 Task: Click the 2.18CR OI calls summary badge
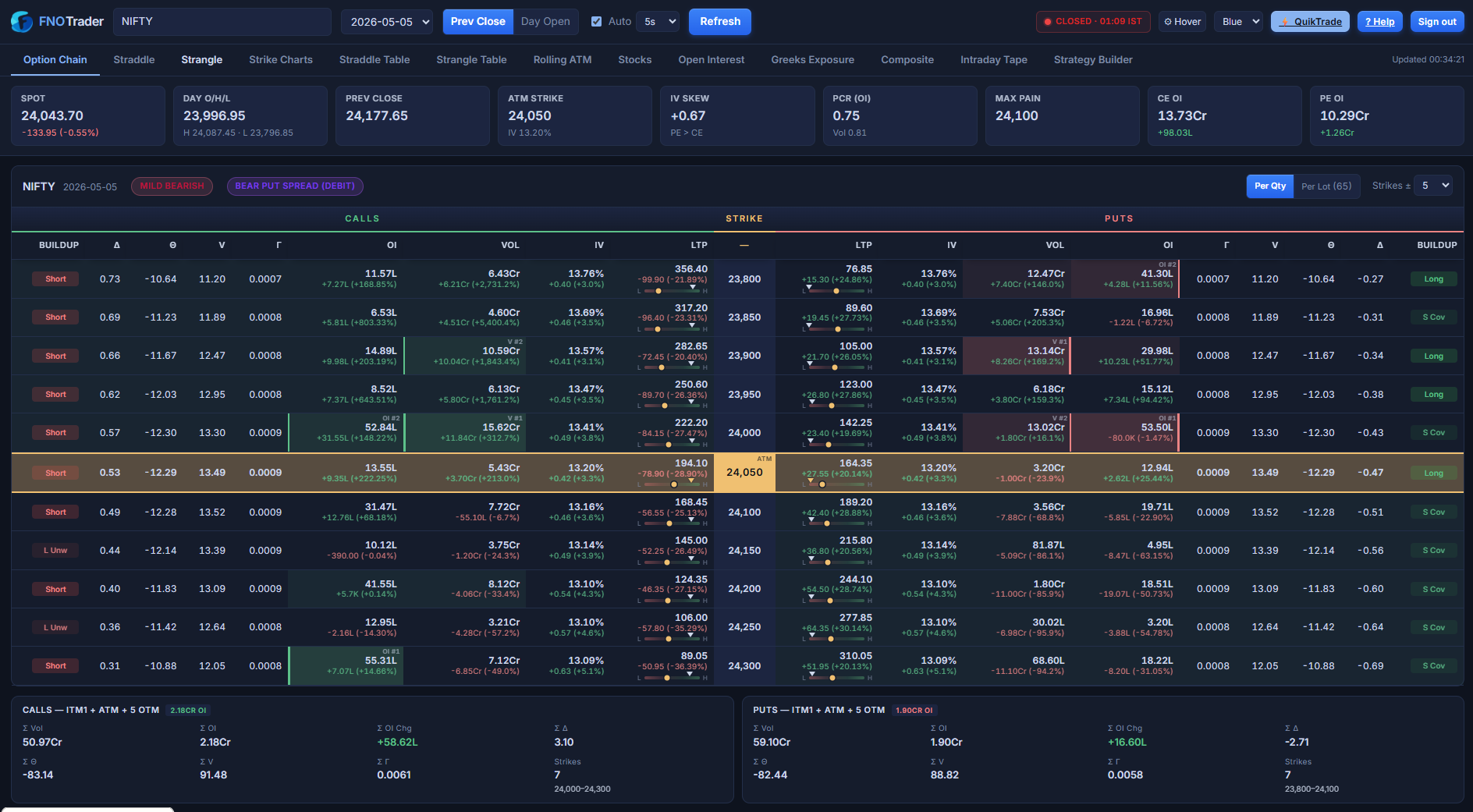click(x=189, y=711)
